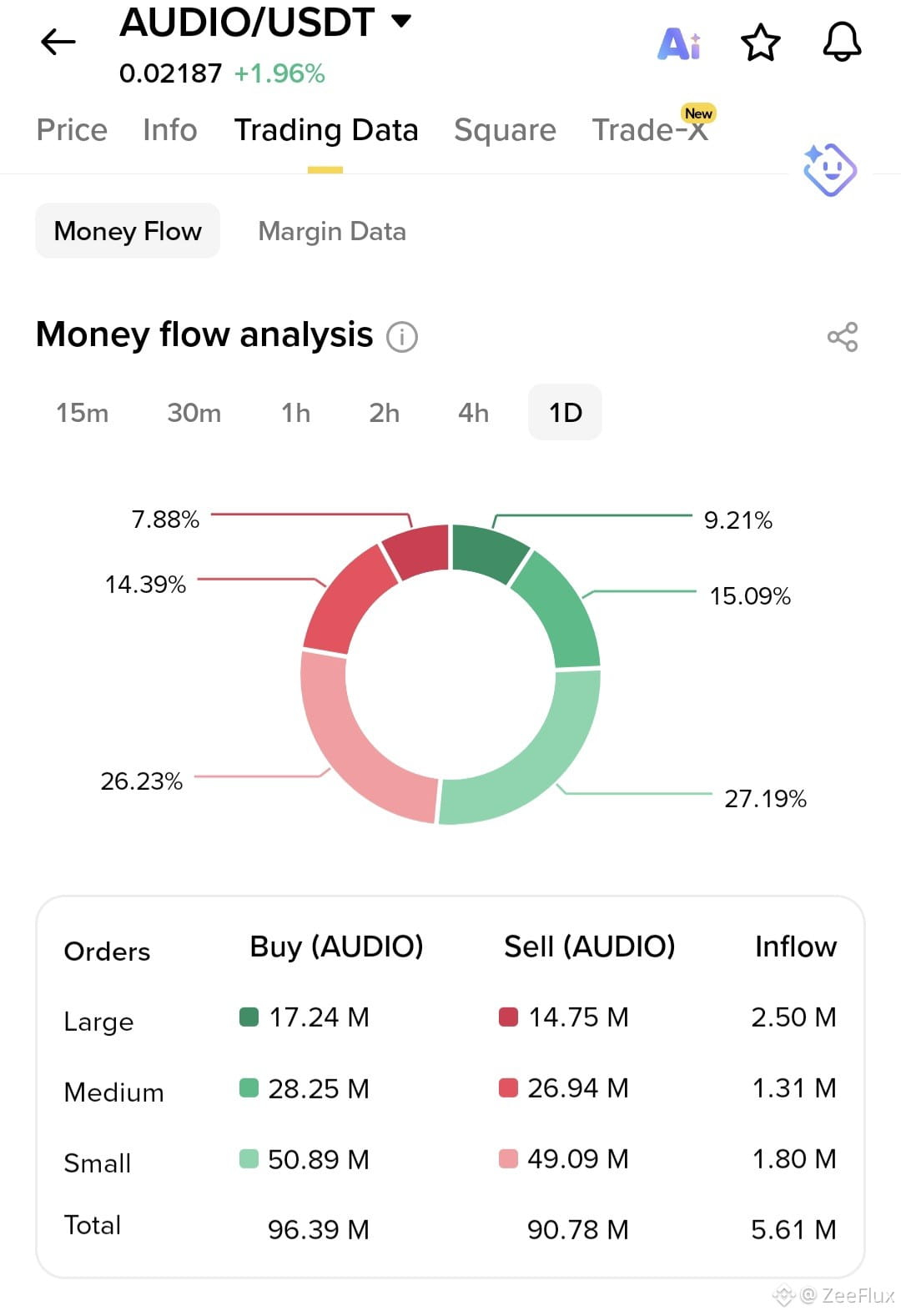Viewport: 901px width, 1316px height.
Task: Select the Money Flow toggle
Action: click(x=128, y=231)
